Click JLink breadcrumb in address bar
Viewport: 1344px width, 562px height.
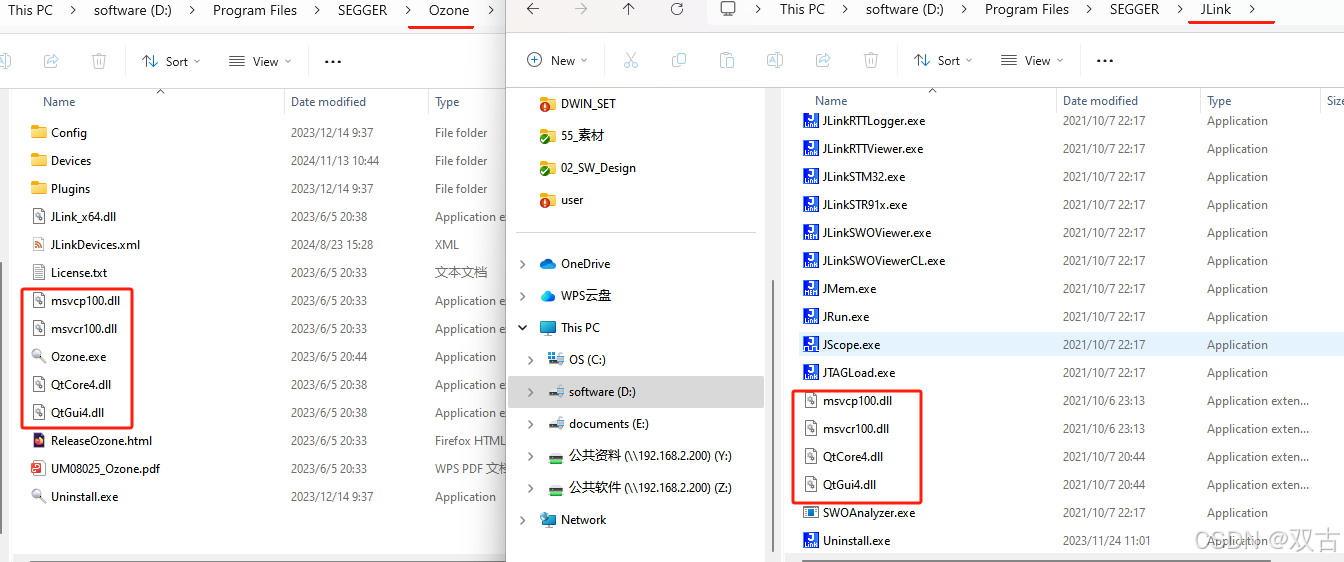pyautogui.click(x=1216, y=9)
